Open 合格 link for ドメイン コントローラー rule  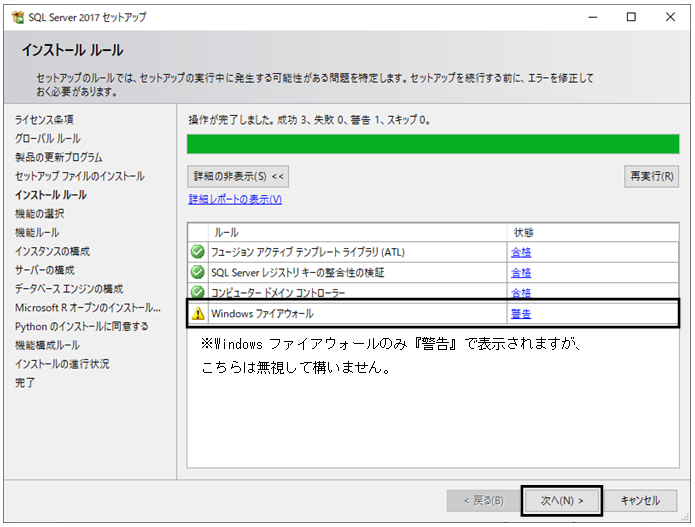(521, 293)
